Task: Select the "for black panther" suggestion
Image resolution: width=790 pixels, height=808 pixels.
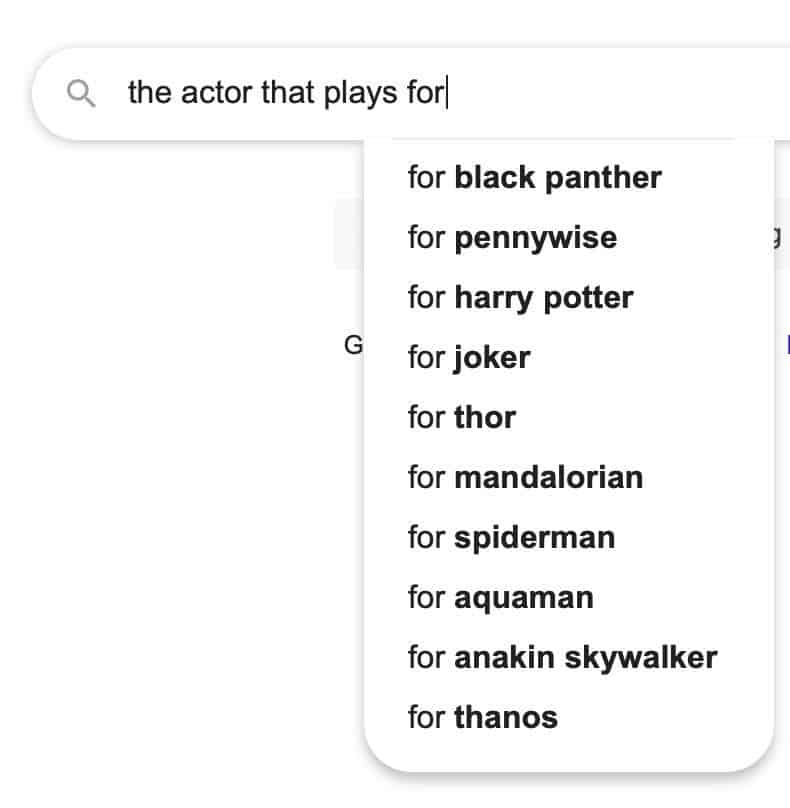Action: 534,178
